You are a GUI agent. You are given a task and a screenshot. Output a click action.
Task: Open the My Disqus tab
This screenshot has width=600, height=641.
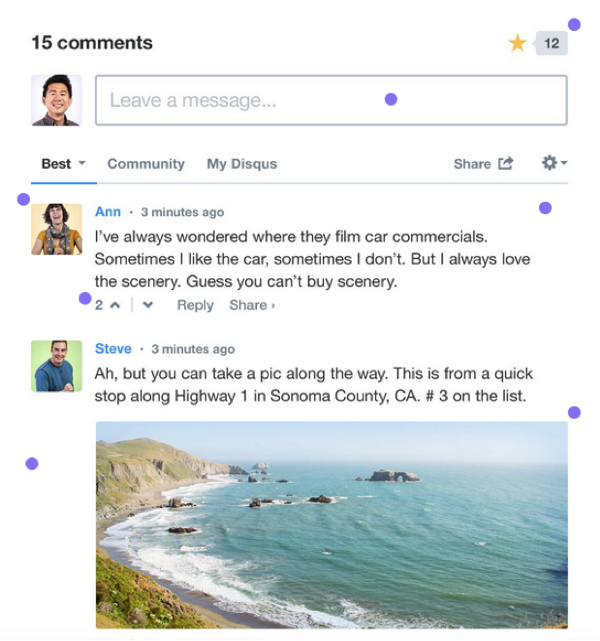point(242,164)
